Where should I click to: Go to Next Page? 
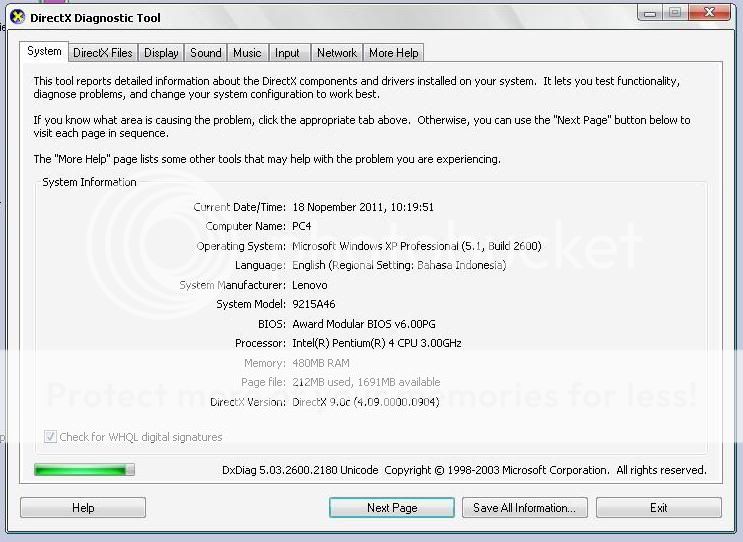392,507
